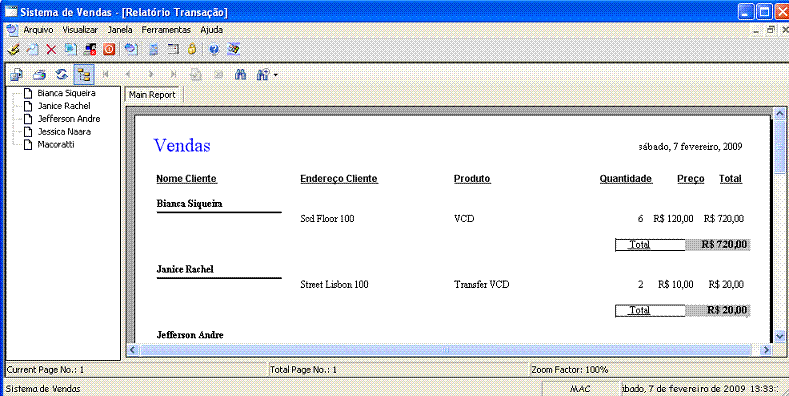Select Bianca Siqueira in the group tree

[x=66, y=93]
